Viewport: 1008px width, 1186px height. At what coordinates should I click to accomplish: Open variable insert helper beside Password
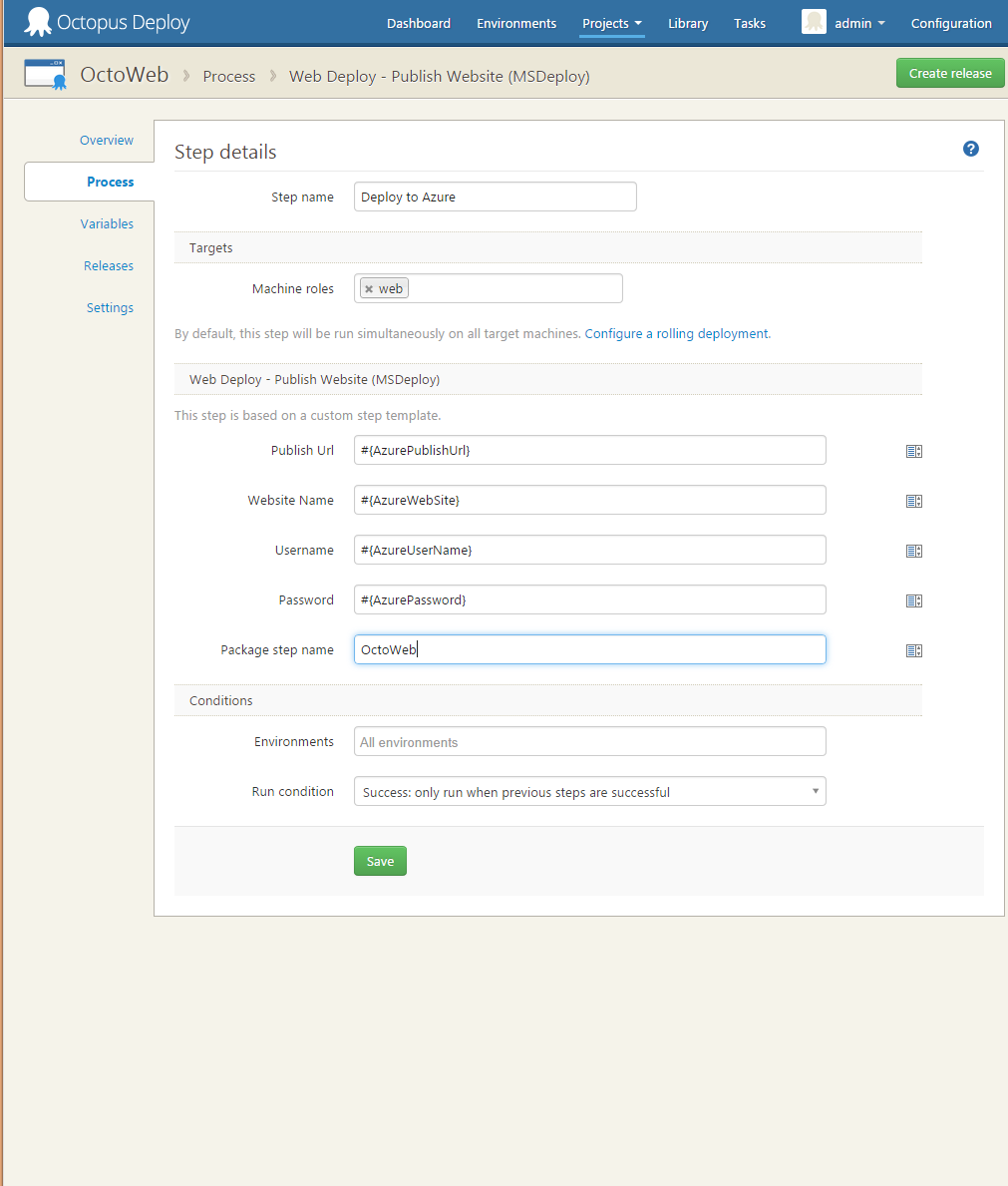[914, 599]
